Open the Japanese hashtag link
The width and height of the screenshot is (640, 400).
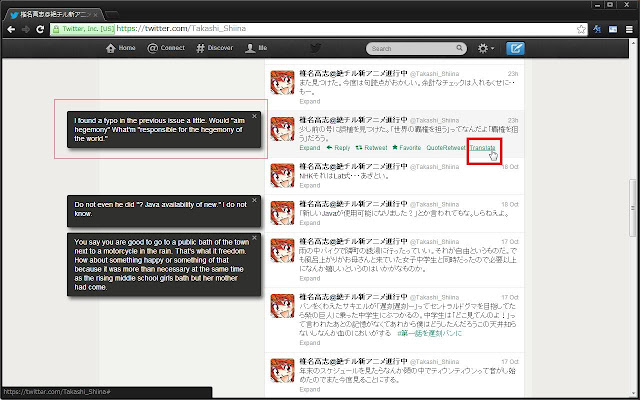point(429,333)
